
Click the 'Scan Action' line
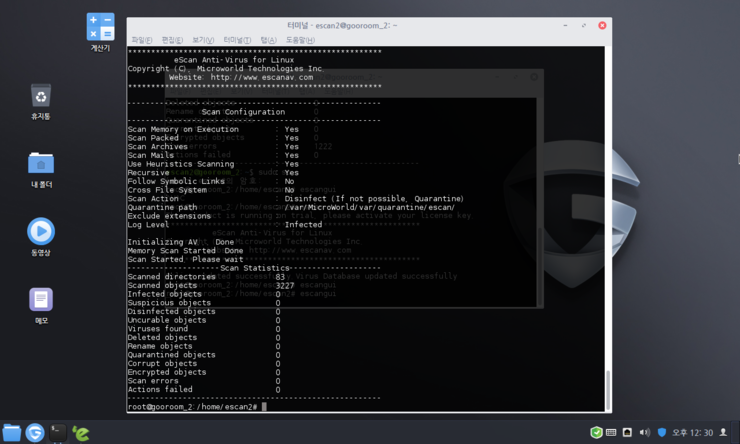click(x=295, y=199)
